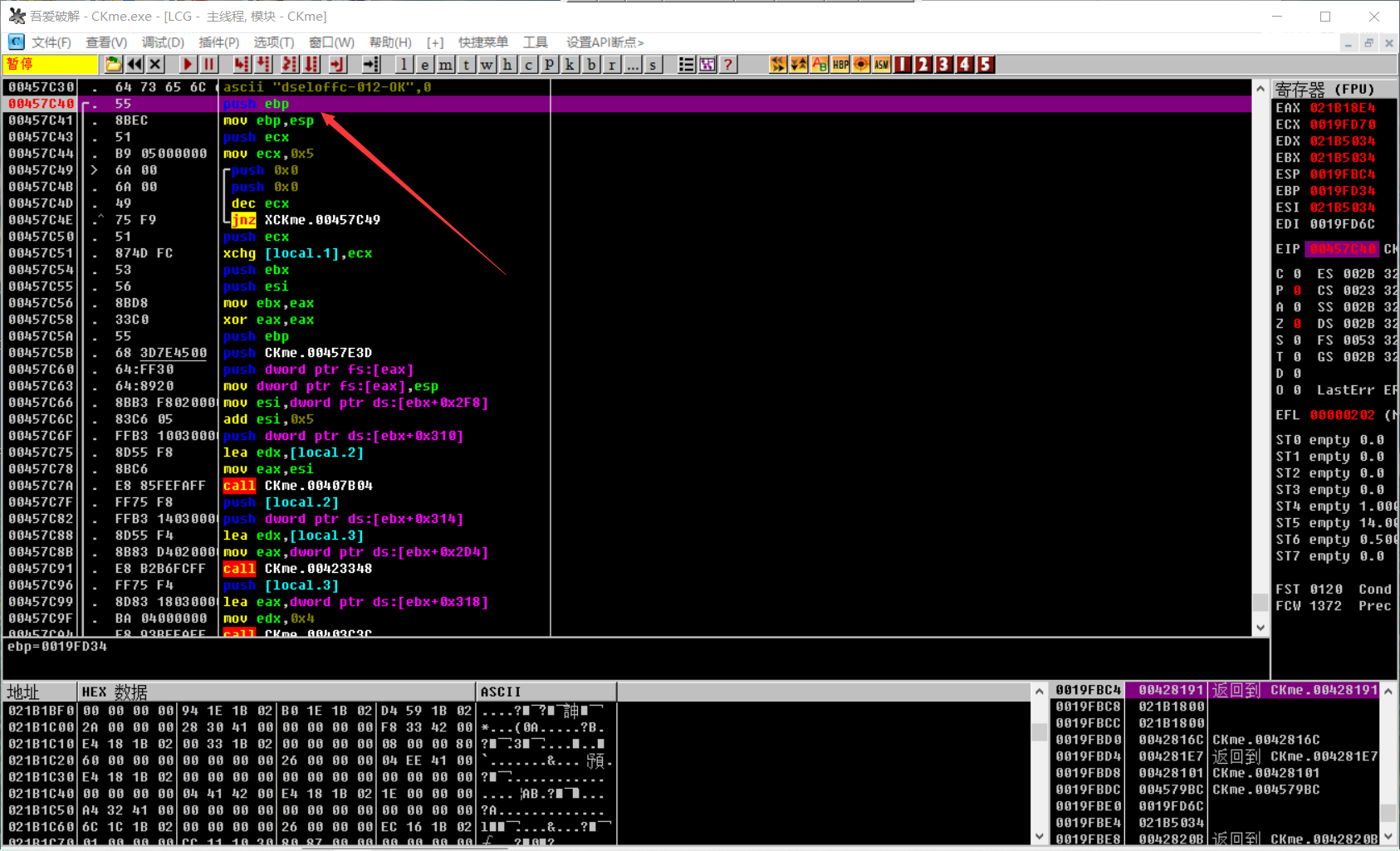Click Execute Till Return toolbar icon
Image resolution: width=1400 pixels, height=851 pixels.
click(x=337, y=65)
